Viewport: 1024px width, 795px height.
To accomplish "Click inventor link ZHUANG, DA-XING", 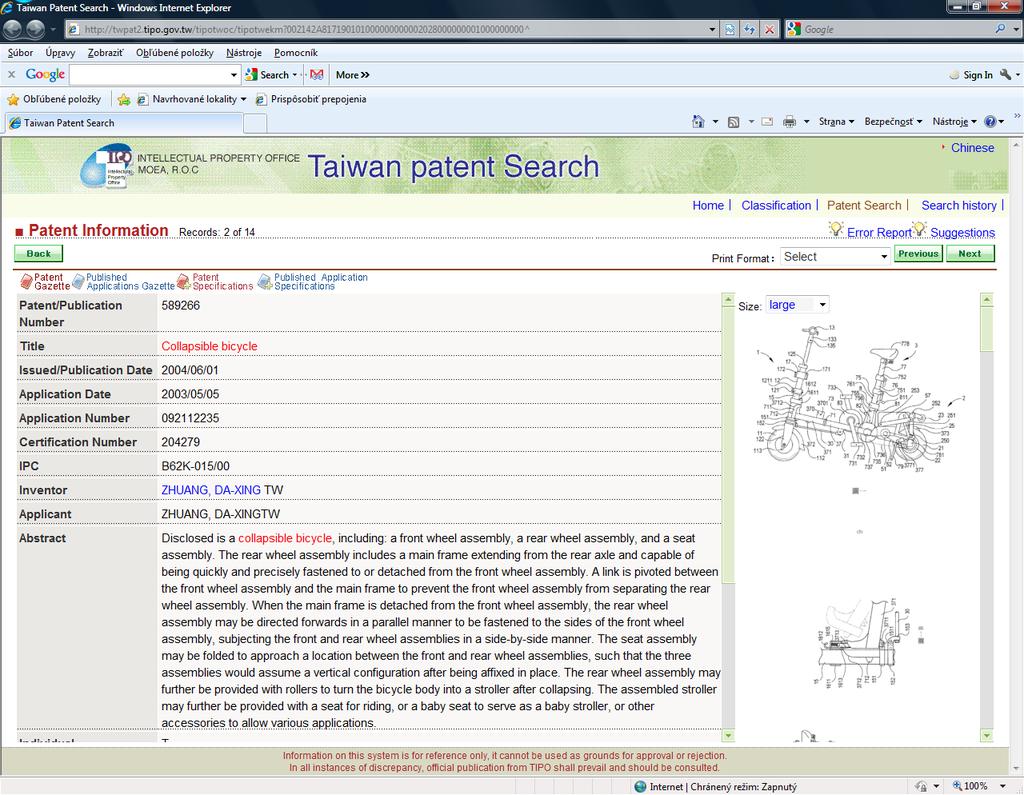I will click(x=211, y=490).
